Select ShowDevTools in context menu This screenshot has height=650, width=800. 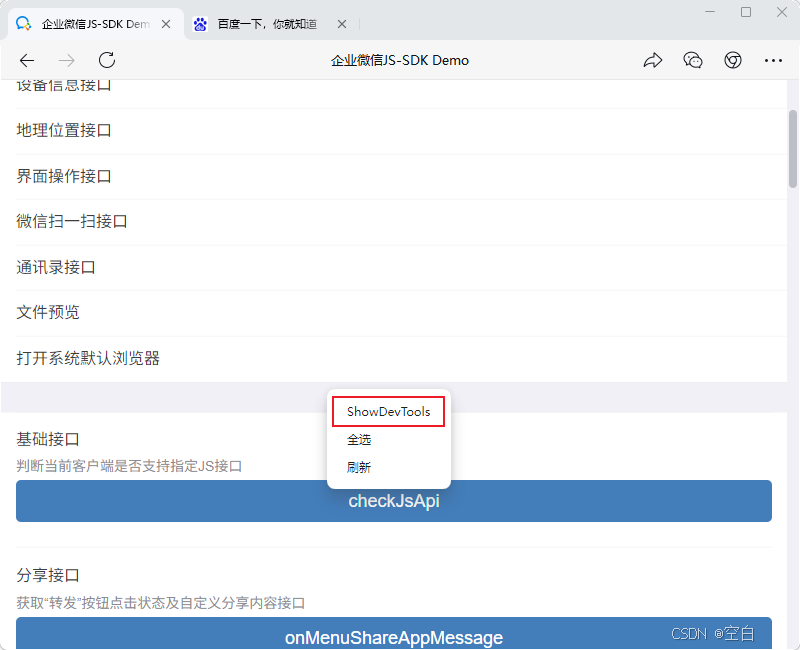coord(388,411)
